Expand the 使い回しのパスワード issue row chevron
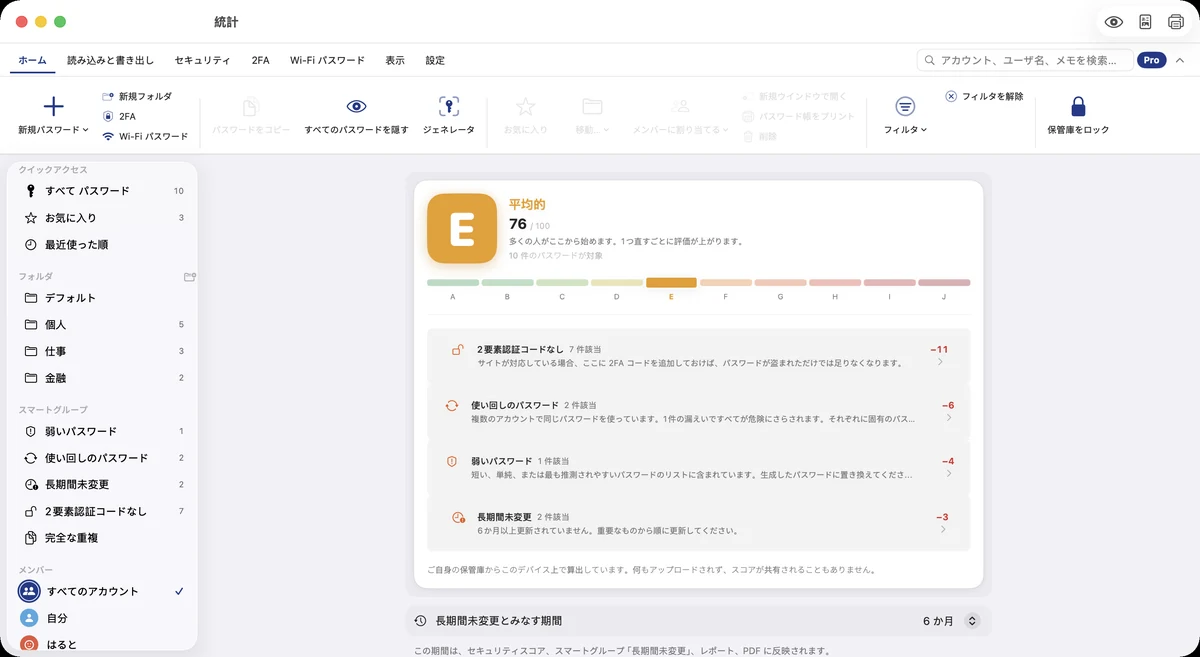 point(948,418)
